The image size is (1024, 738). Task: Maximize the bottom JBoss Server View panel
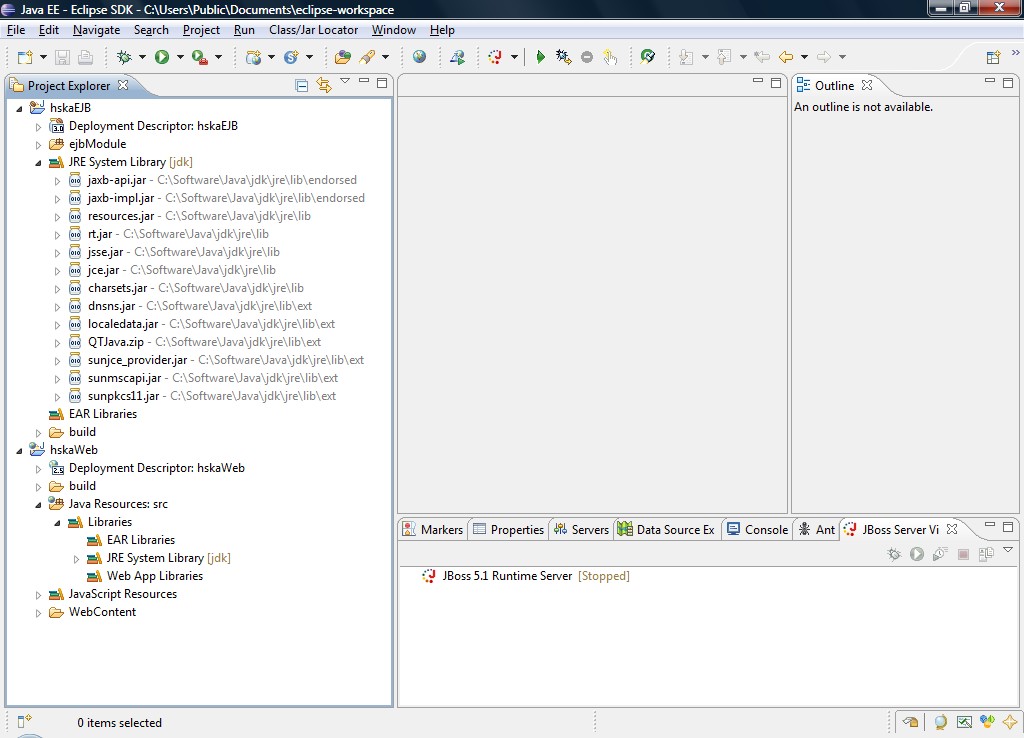coord(1008,526)
